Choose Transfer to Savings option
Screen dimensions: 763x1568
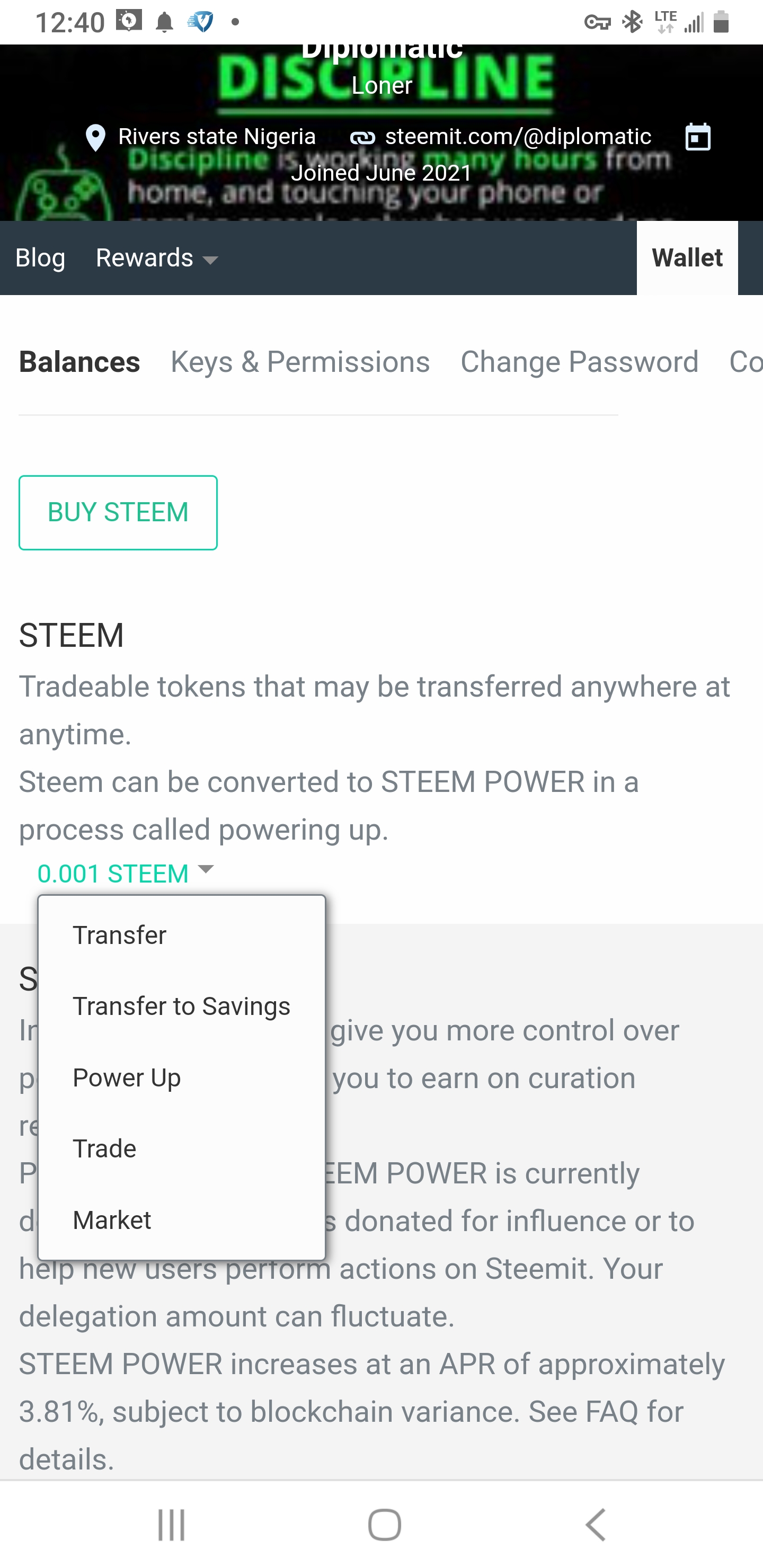click(181, 1006)
